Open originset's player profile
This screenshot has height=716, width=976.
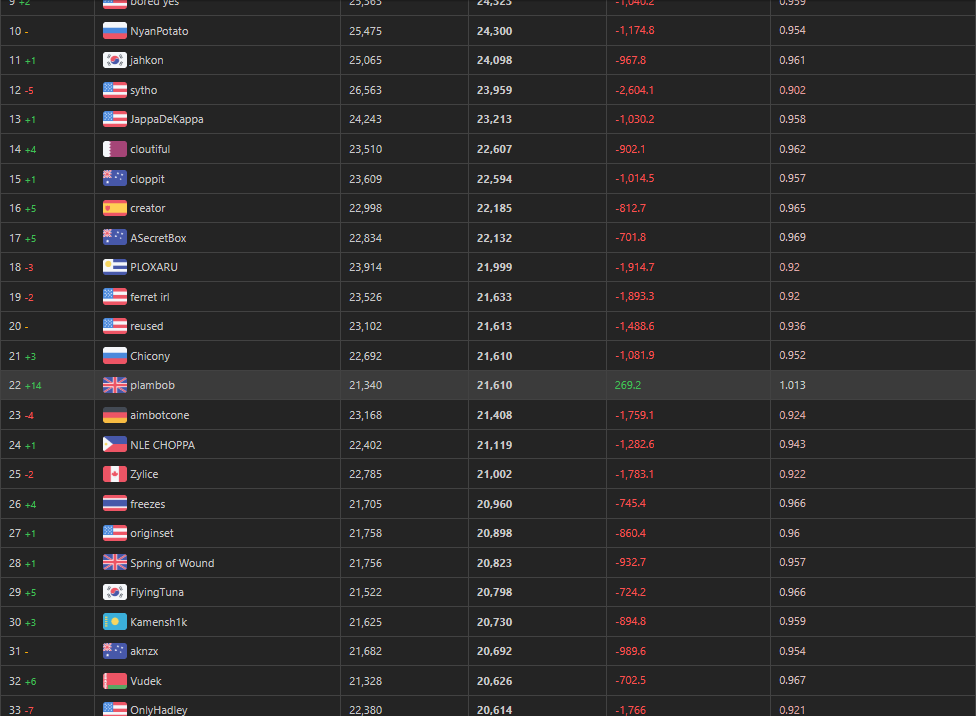(152, 534)
